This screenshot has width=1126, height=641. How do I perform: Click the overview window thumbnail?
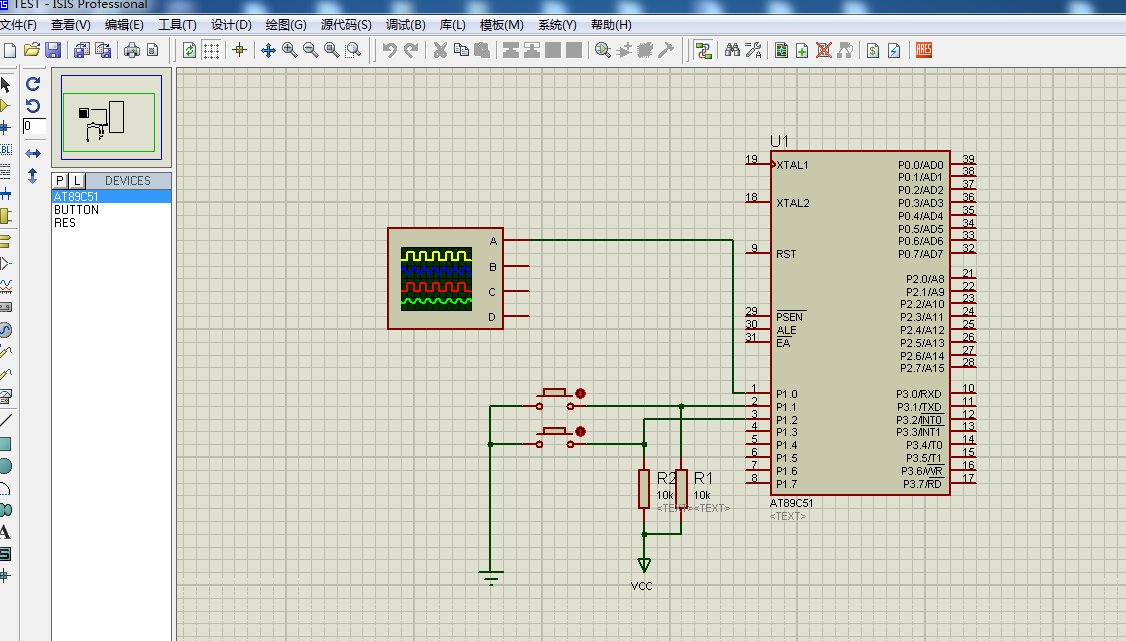coord(111,117)
